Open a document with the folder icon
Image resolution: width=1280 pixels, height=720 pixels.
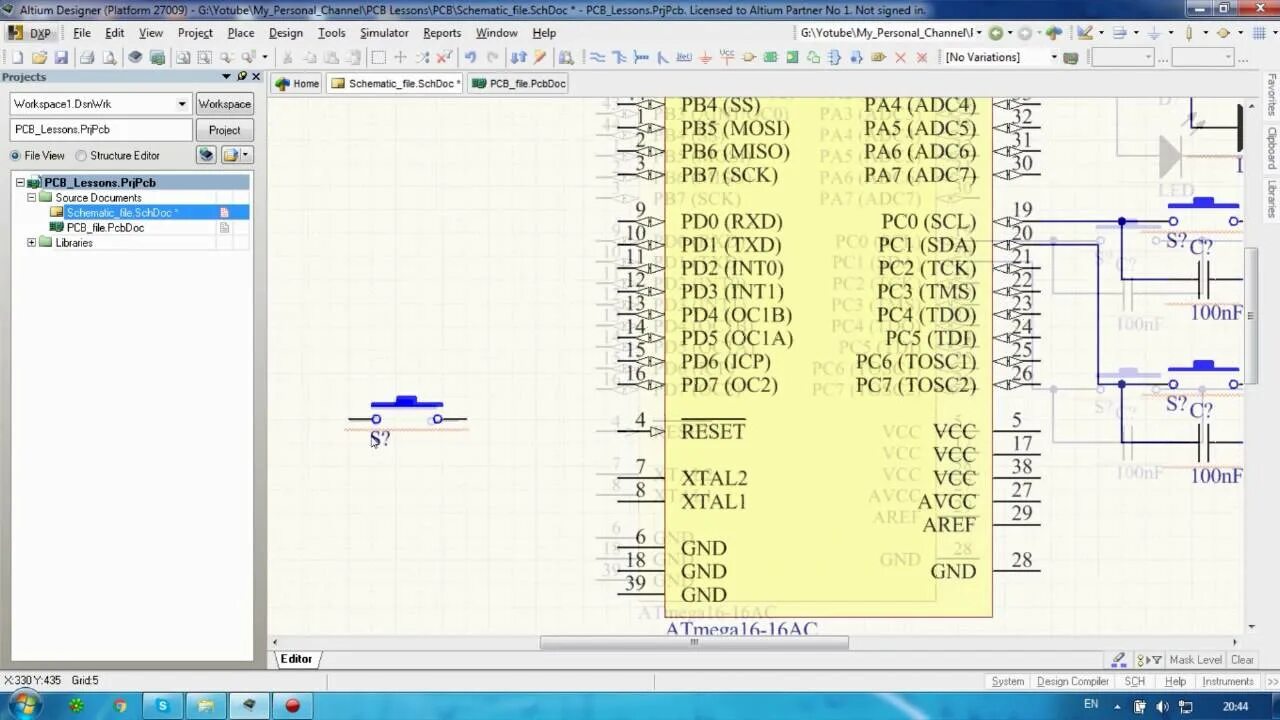click(39, 58)
